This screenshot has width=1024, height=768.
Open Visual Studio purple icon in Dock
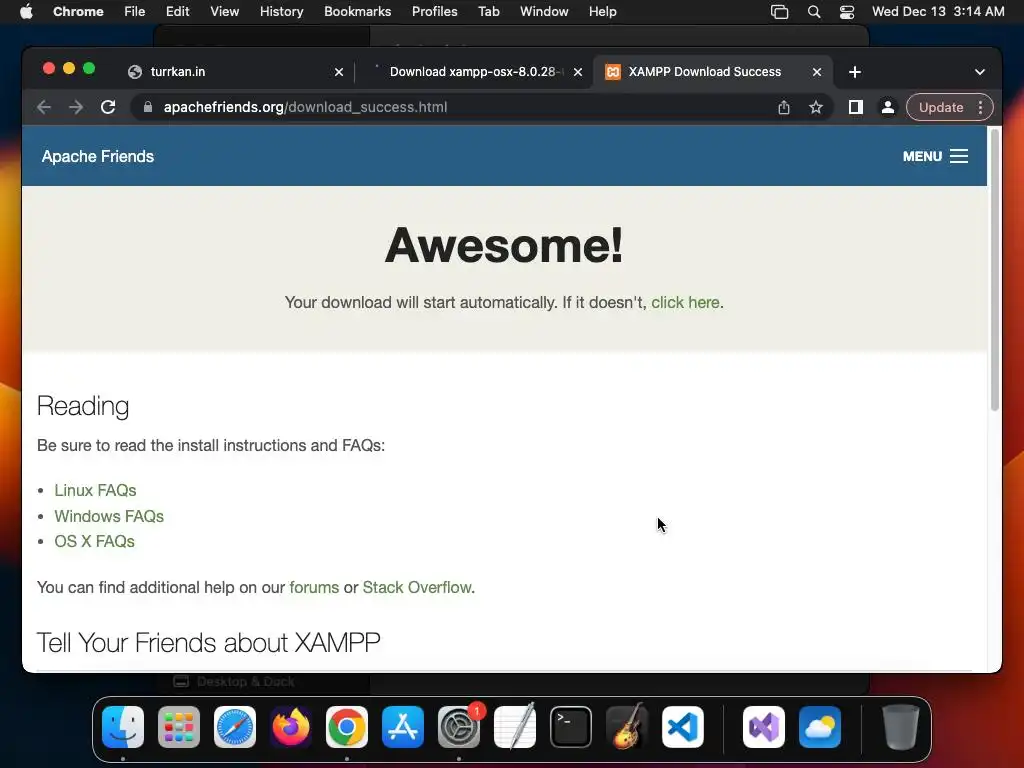pyautogui.click(x=763, y=727)
